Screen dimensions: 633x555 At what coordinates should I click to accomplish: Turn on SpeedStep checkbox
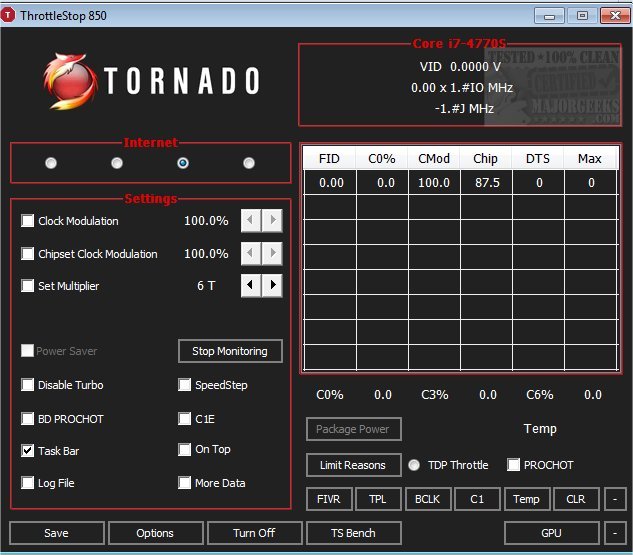tap(184, 385)
